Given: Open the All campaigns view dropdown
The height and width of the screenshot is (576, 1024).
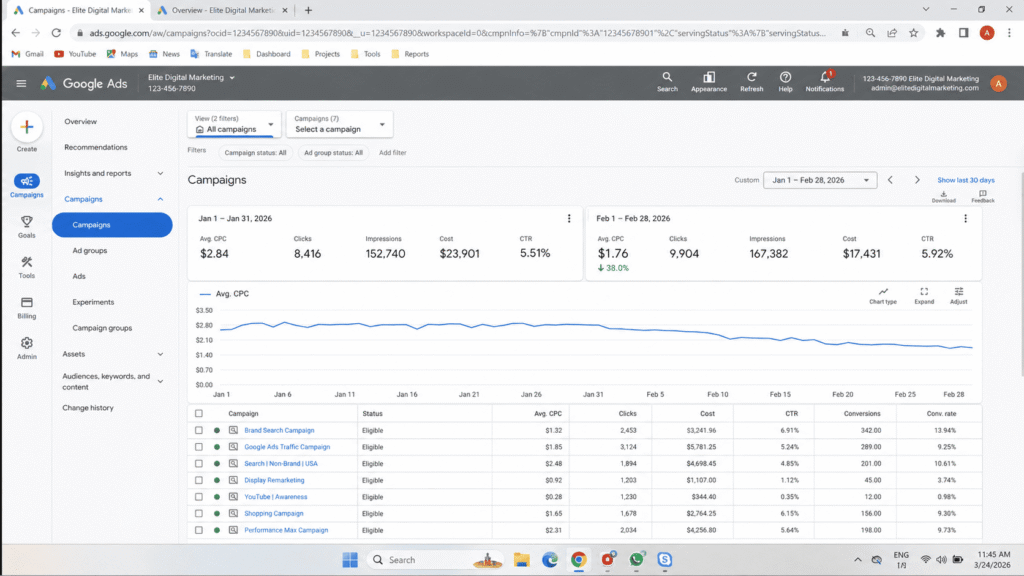Looking at the screenshot, I should click(234, 124).
